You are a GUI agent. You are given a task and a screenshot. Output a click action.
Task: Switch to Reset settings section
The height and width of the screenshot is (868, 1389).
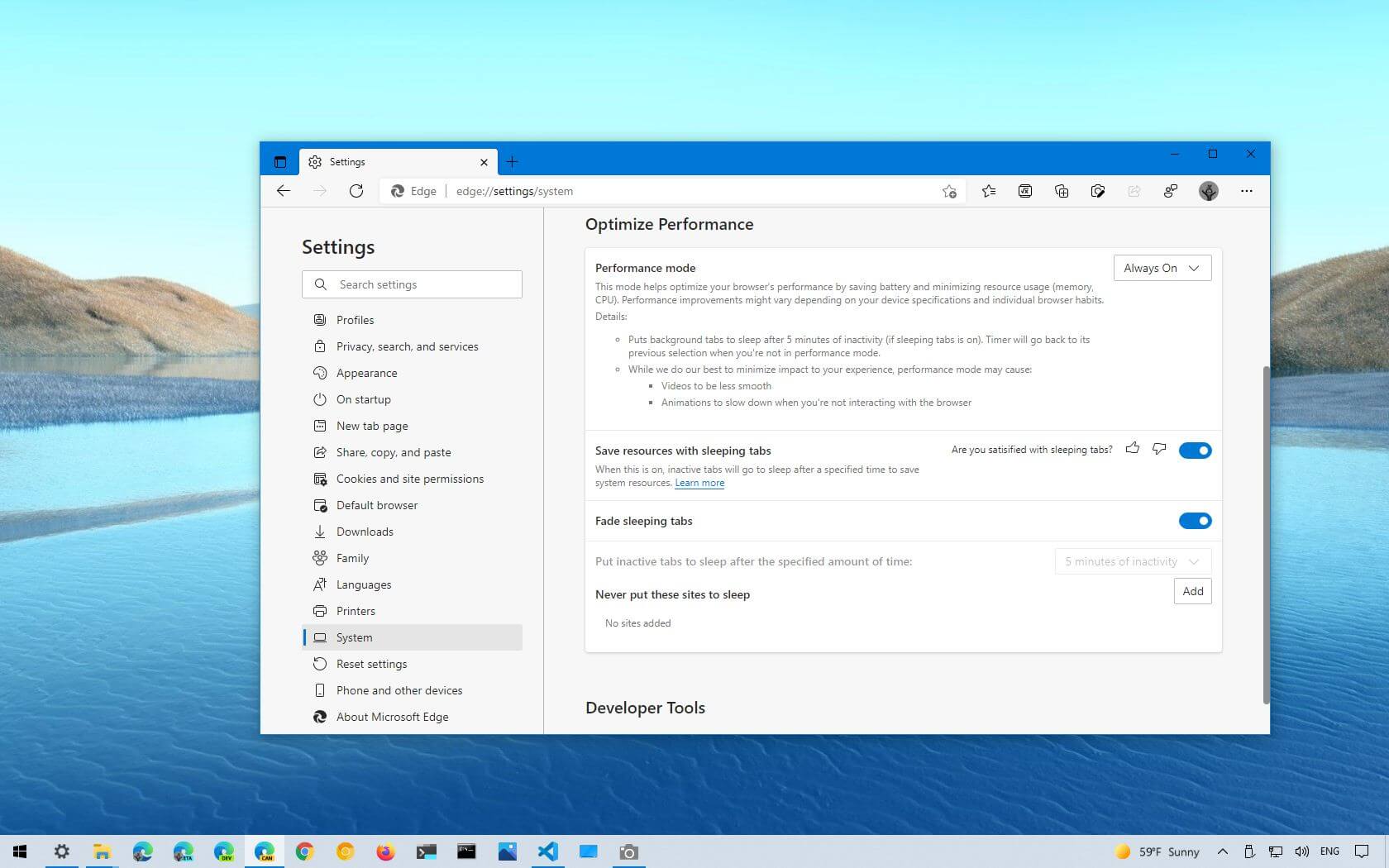[371, 664]
